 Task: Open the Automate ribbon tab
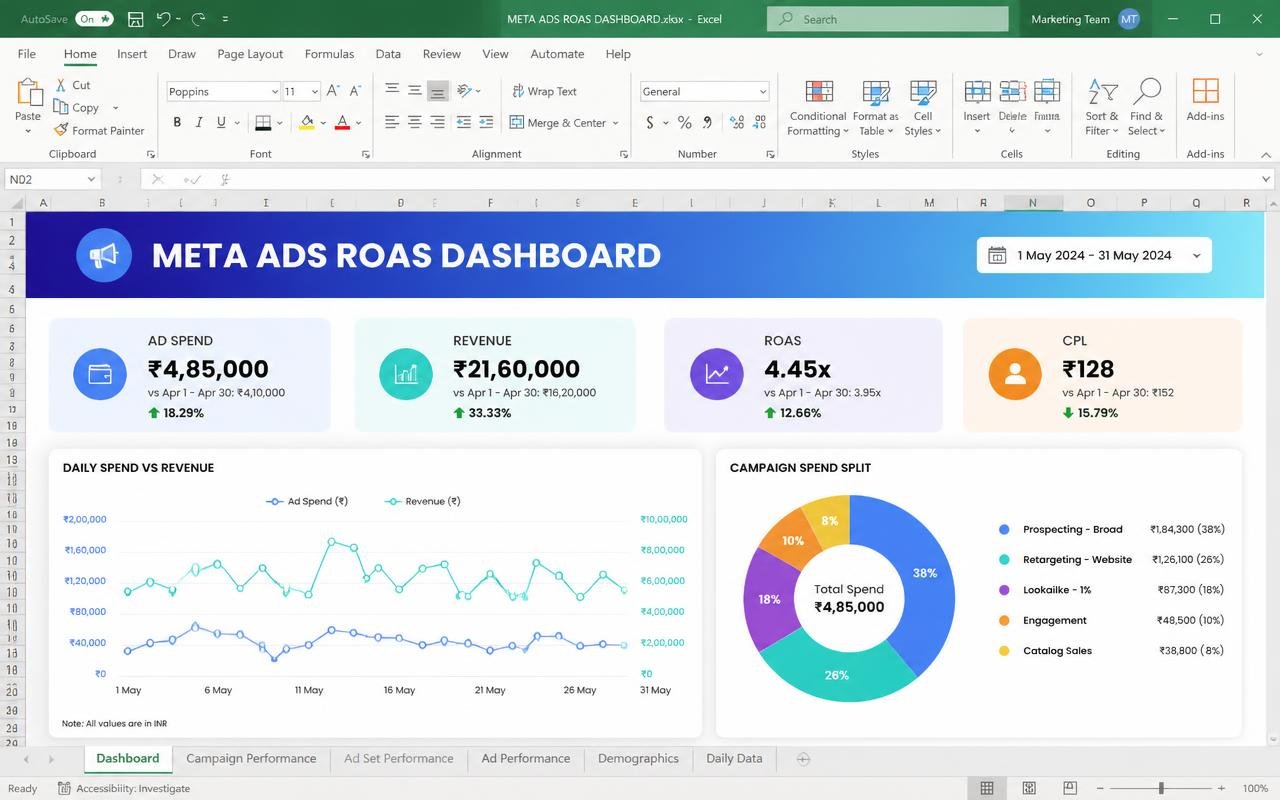coord(557,54)
